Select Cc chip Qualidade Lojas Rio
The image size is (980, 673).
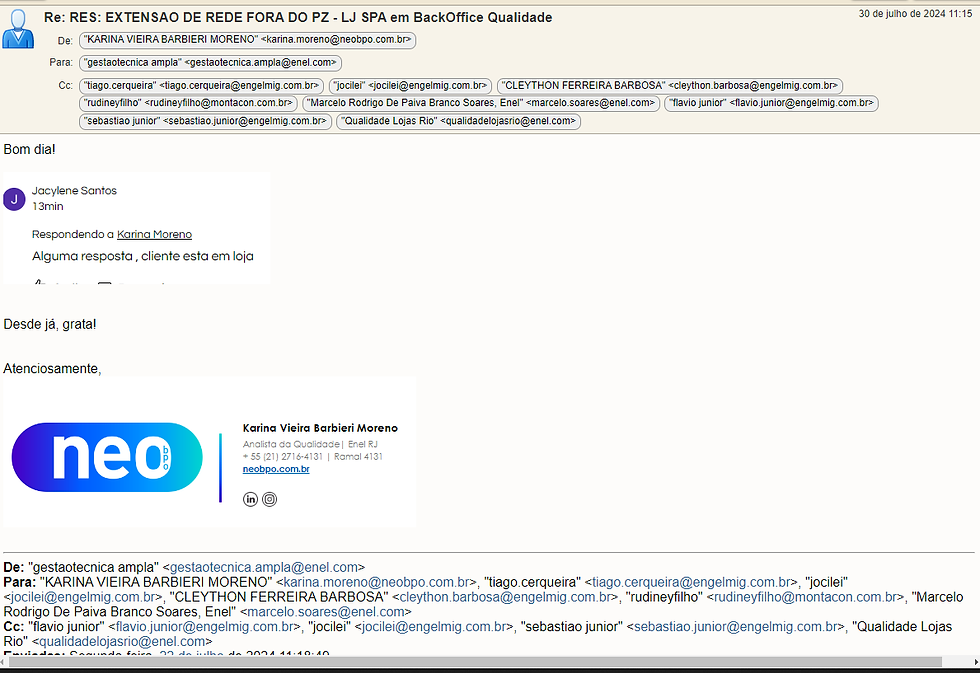[458, 121]
